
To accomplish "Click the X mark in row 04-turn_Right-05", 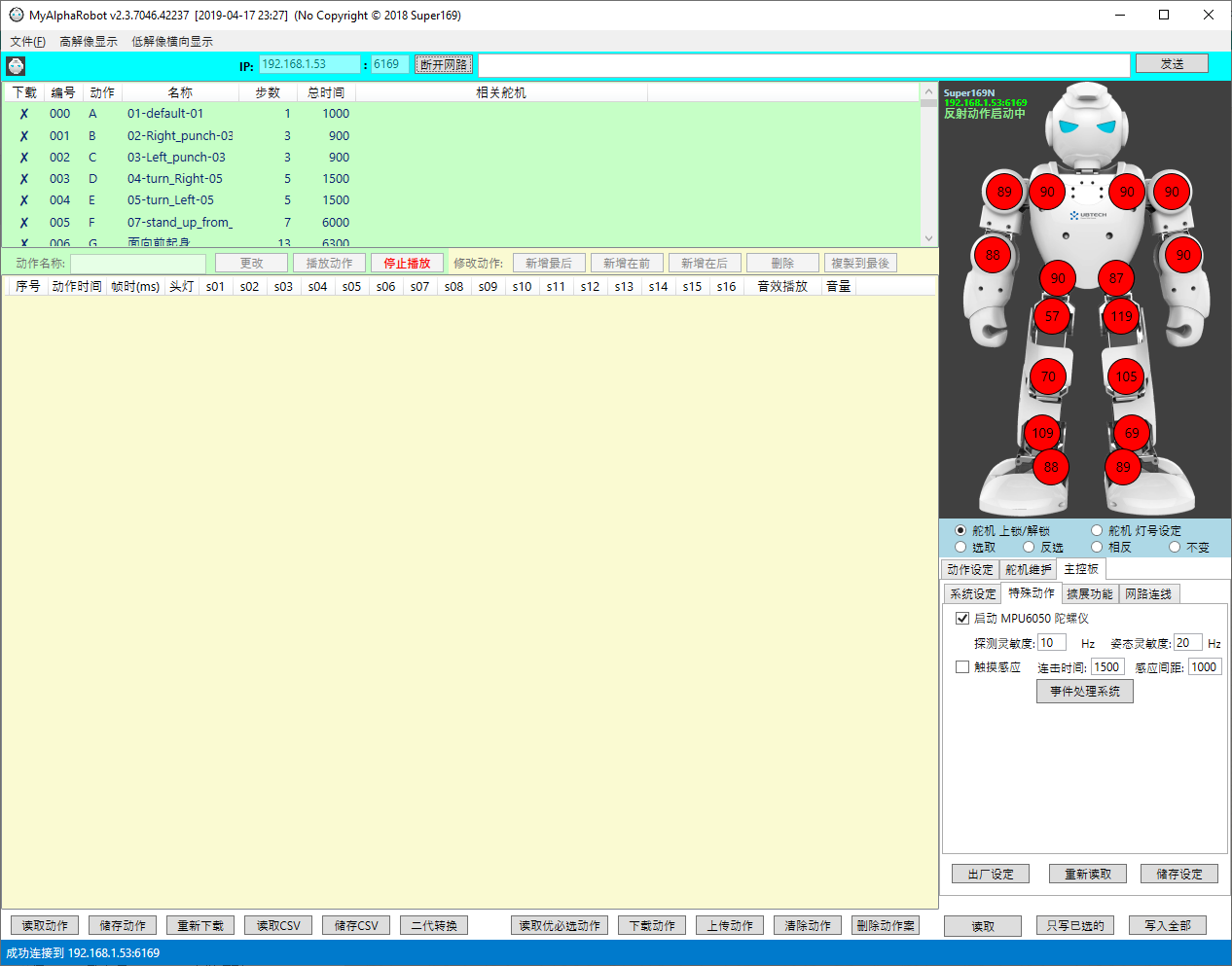I will [x=24, y=179].
